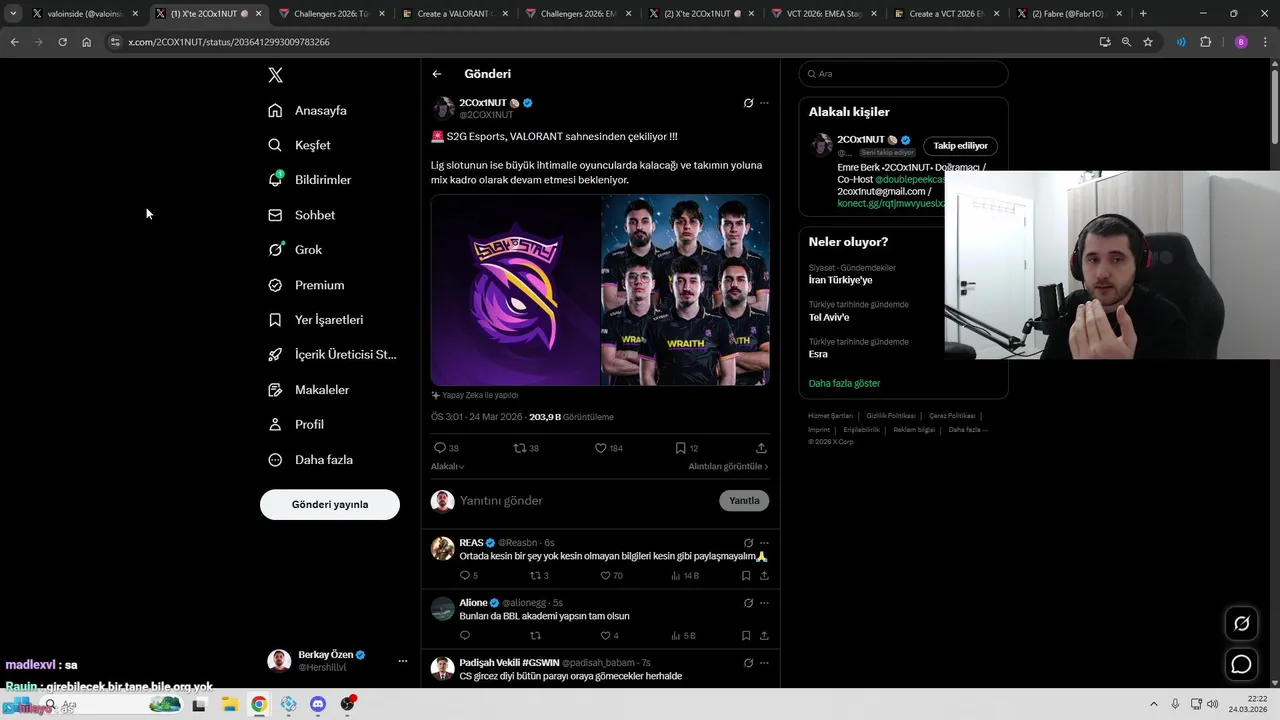Click the Ara search field
Image resolution: width=1280 pixels, height=720 pixels.
click(903, 74)
